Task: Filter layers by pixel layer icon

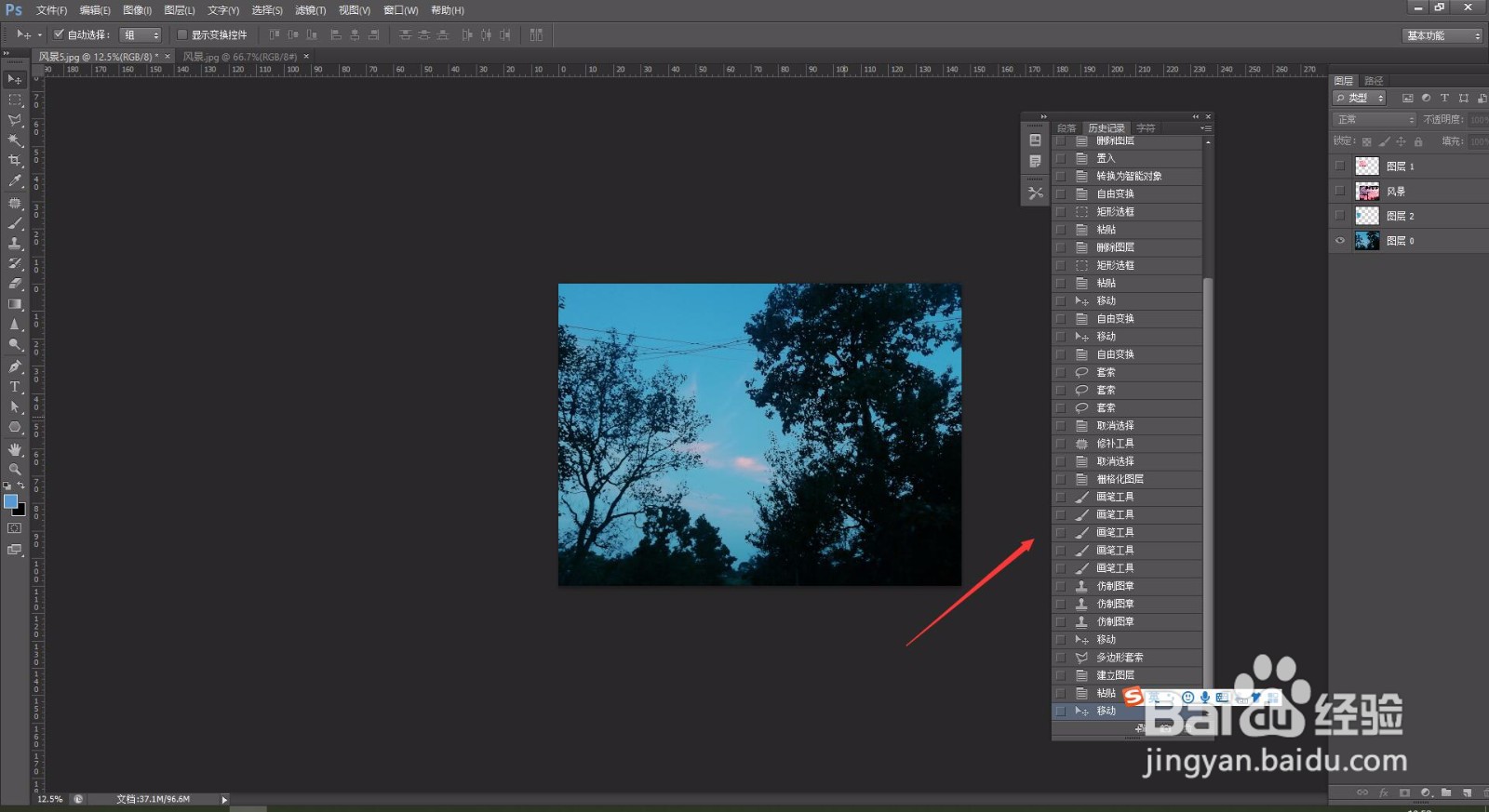Action: 1407,98
